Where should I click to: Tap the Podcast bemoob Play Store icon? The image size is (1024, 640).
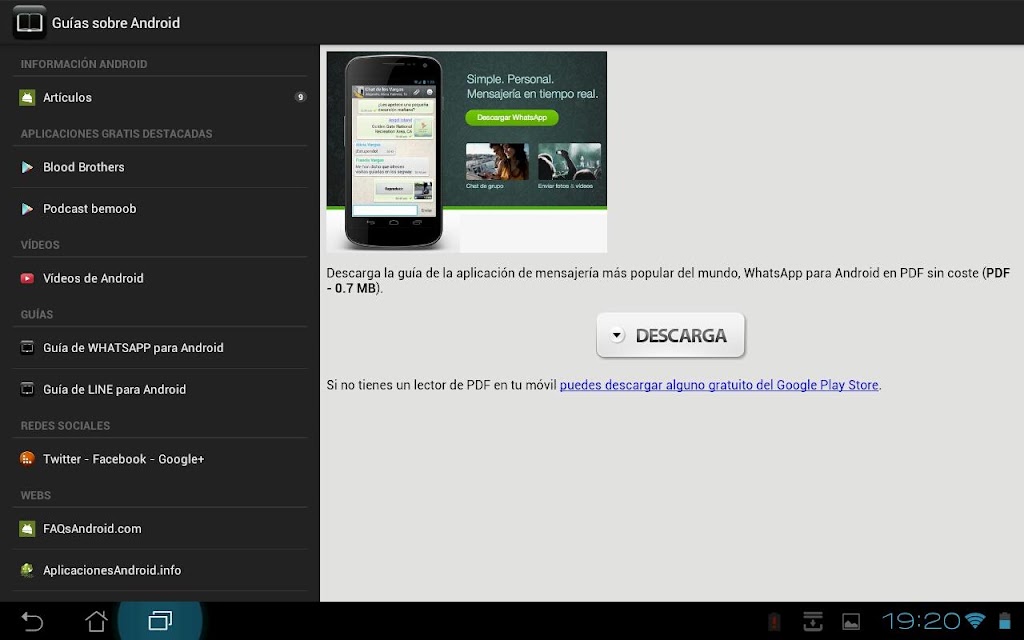(x=27, y=209)
